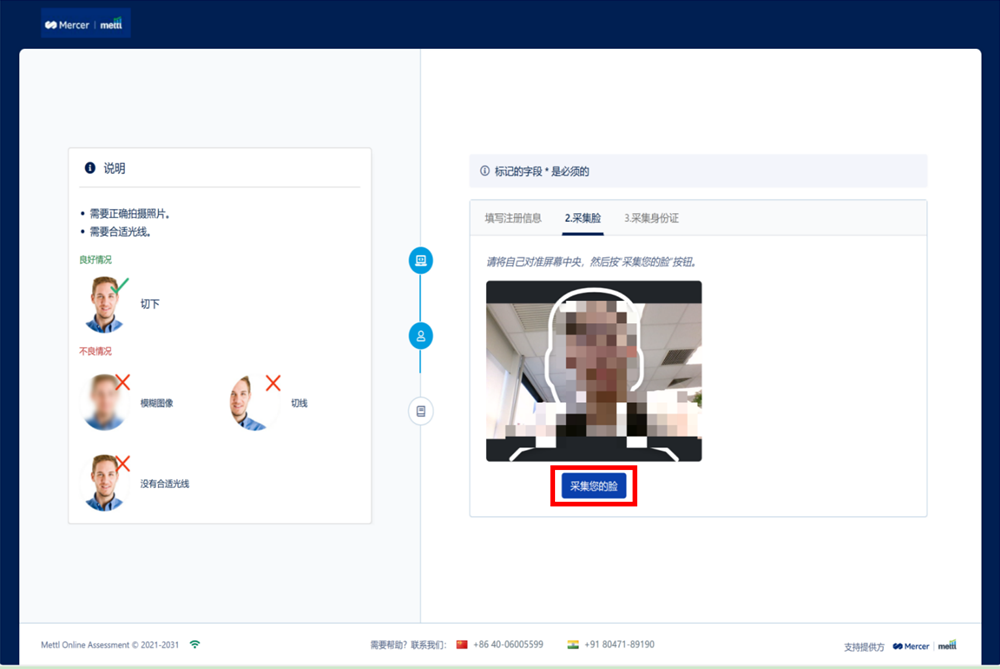Select the computer step icon in progress line
Image resolution: width=1000 pixels, height=669 pixels.
click(x=421, y=261)
